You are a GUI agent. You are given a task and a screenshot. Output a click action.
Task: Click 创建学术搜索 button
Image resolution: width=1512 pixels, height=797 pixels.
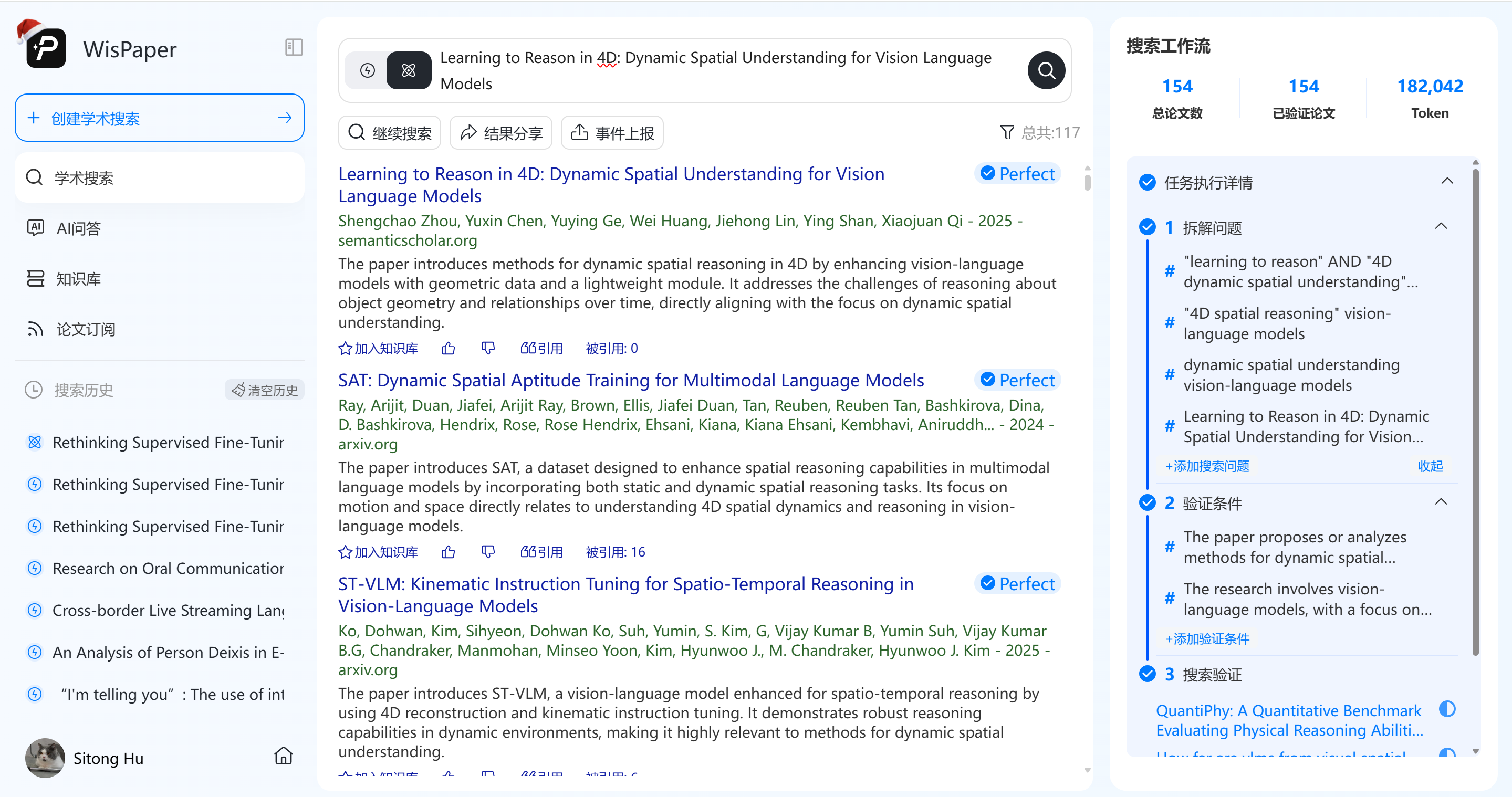click(x=159, y=118)
